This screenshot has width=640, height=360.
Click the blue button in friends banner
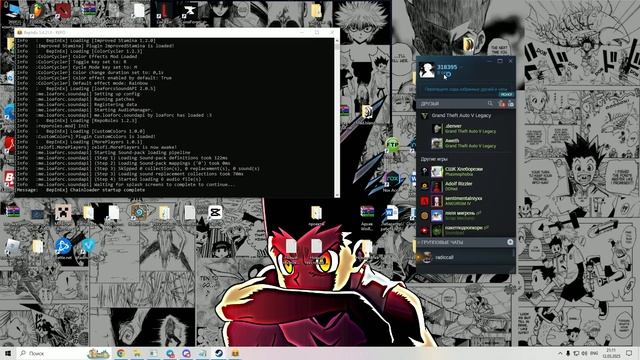click(x=506, y=94)
